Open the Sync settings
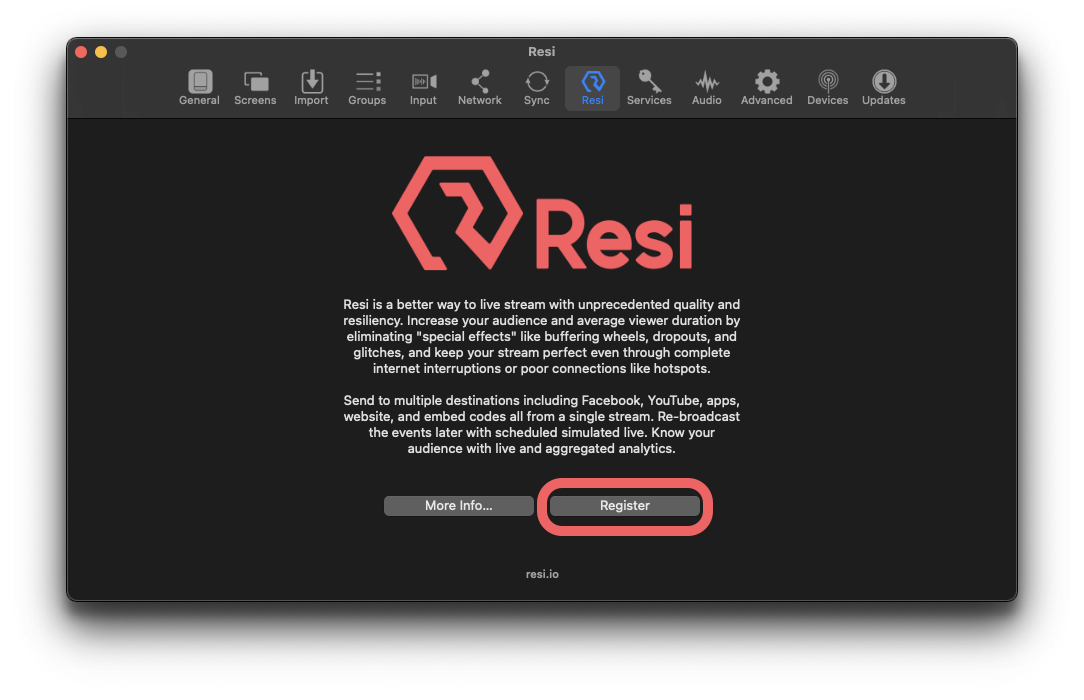The image size is (1084, 700). (536, 87)
